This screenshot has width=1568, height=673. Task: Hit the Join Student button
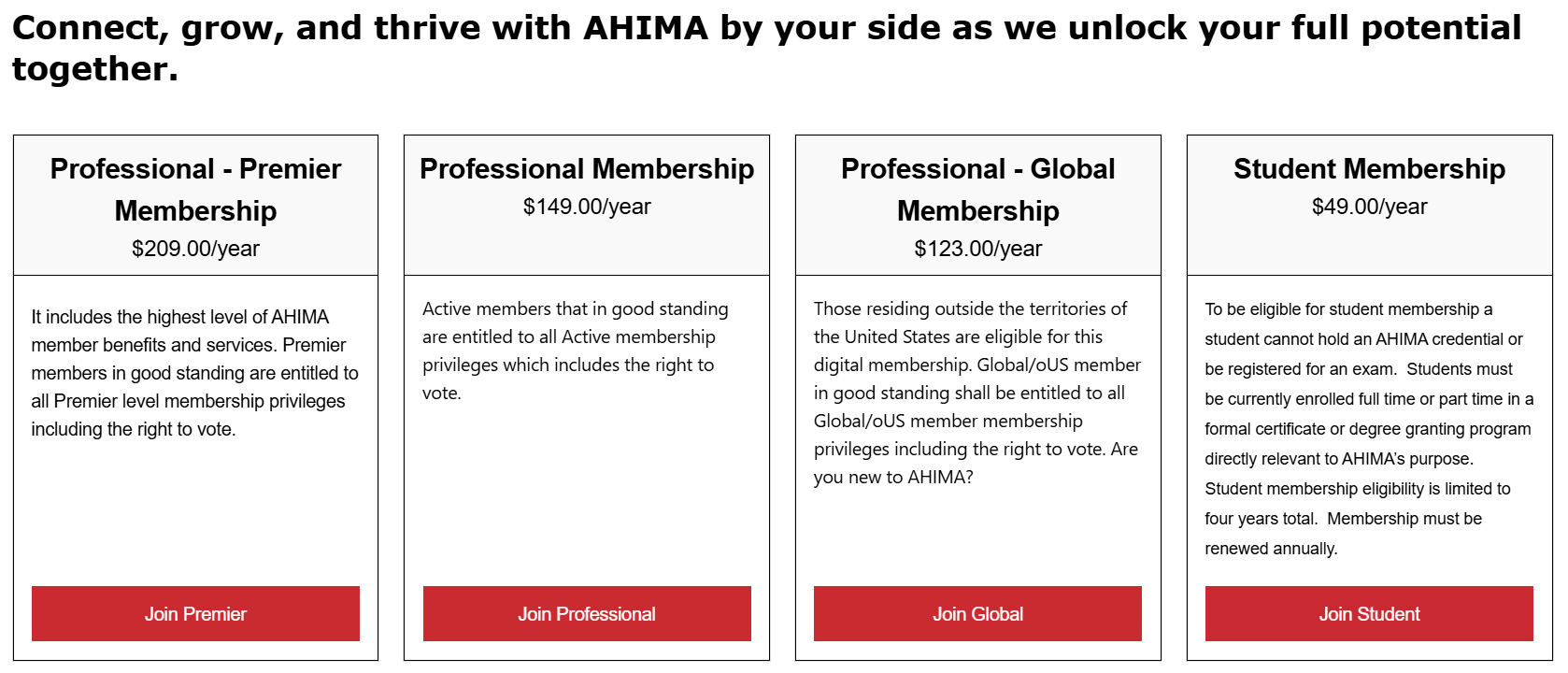(x=1369, y=614)
